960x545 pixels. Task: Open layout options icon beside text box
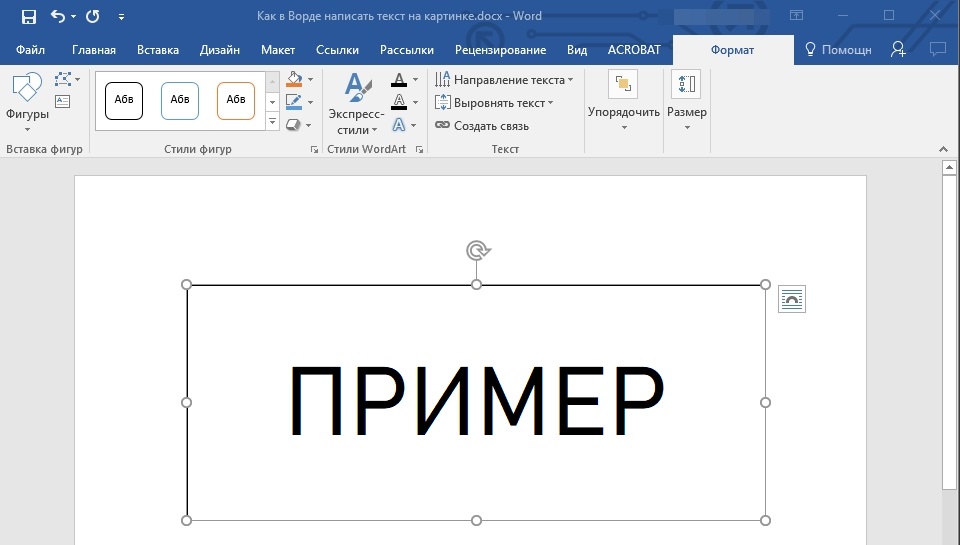click(791, 299)
